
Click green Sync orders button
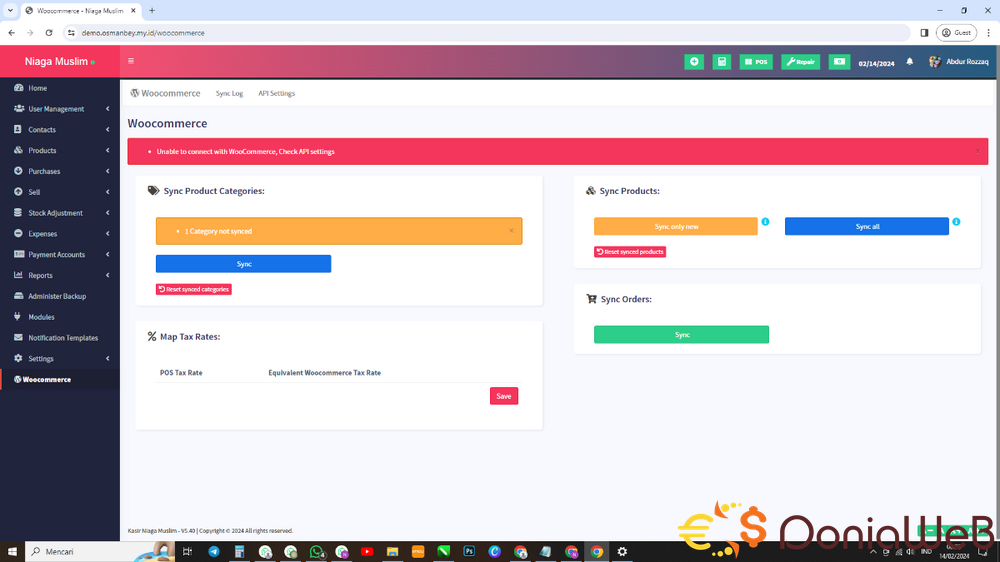point(681,335)
